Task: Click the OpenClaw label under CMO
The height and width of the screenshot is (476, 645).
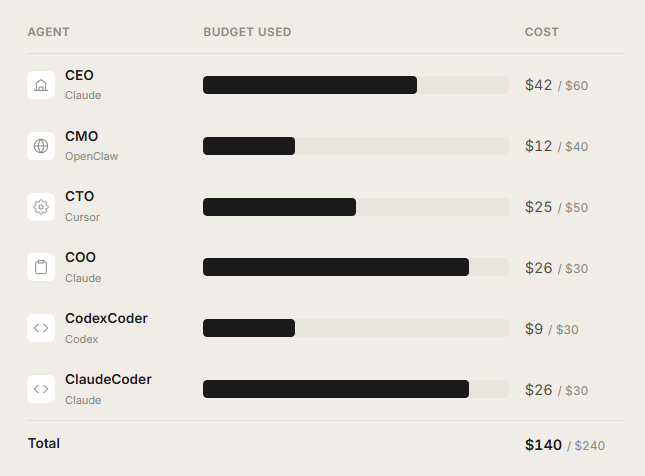Action: tap(91, 157)
